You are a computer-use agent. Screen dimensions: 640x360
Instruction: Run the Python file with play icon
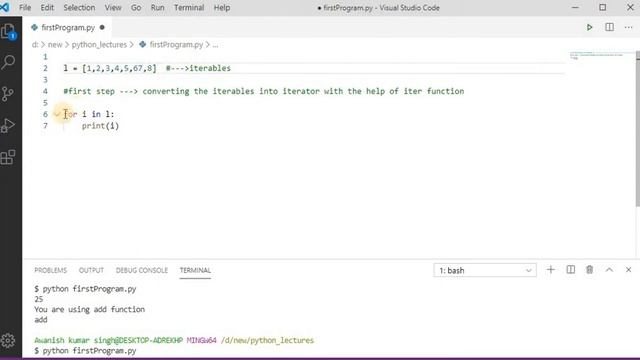tap(589, 27)
